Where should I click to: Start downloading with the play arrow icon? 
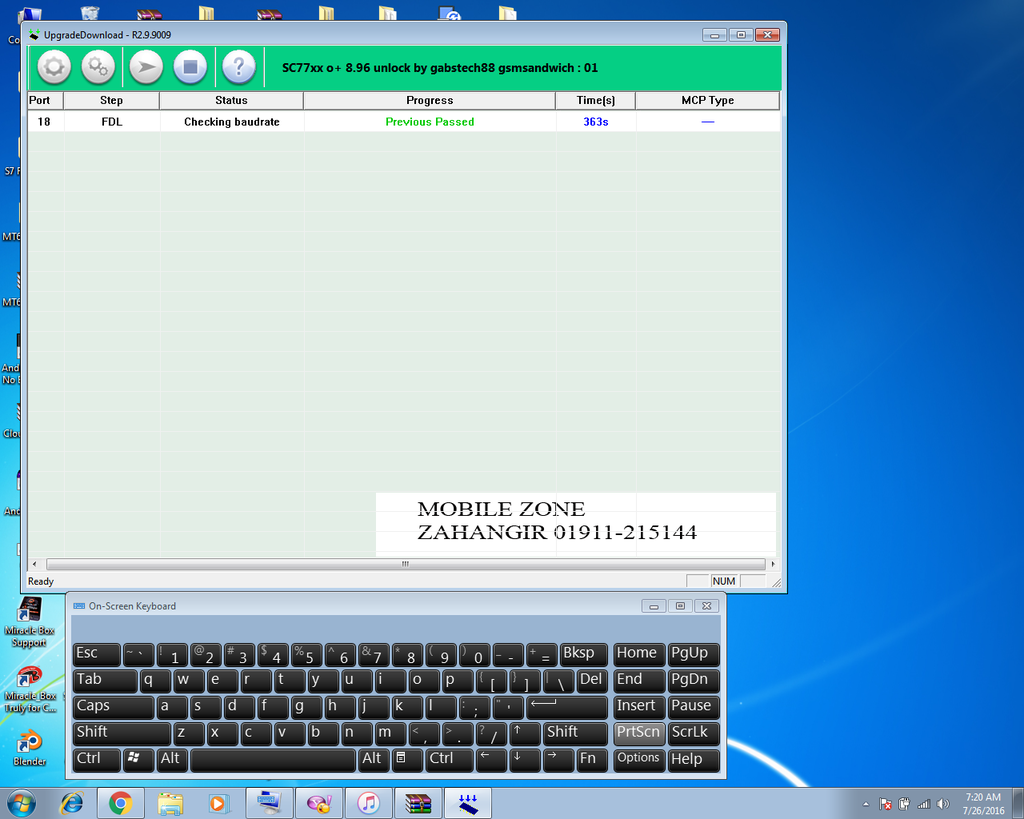(146, 68)
